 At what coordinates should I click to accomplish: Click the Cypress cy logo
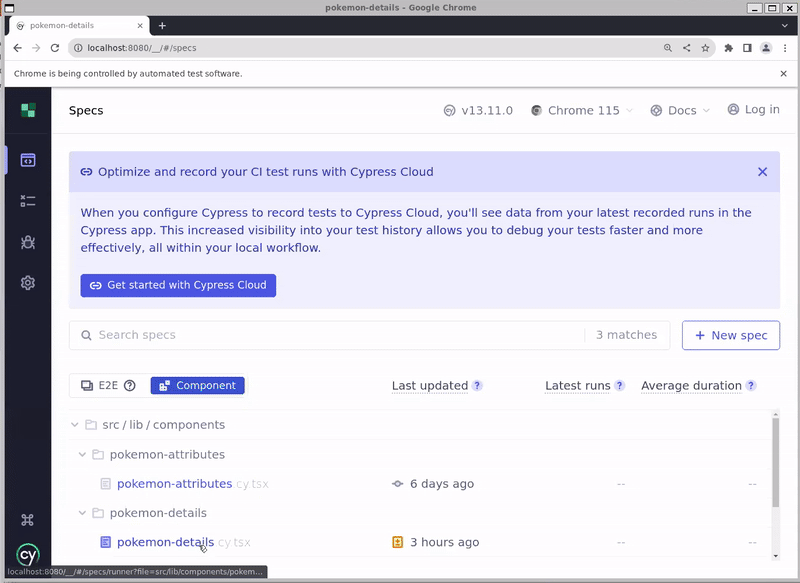28,555
